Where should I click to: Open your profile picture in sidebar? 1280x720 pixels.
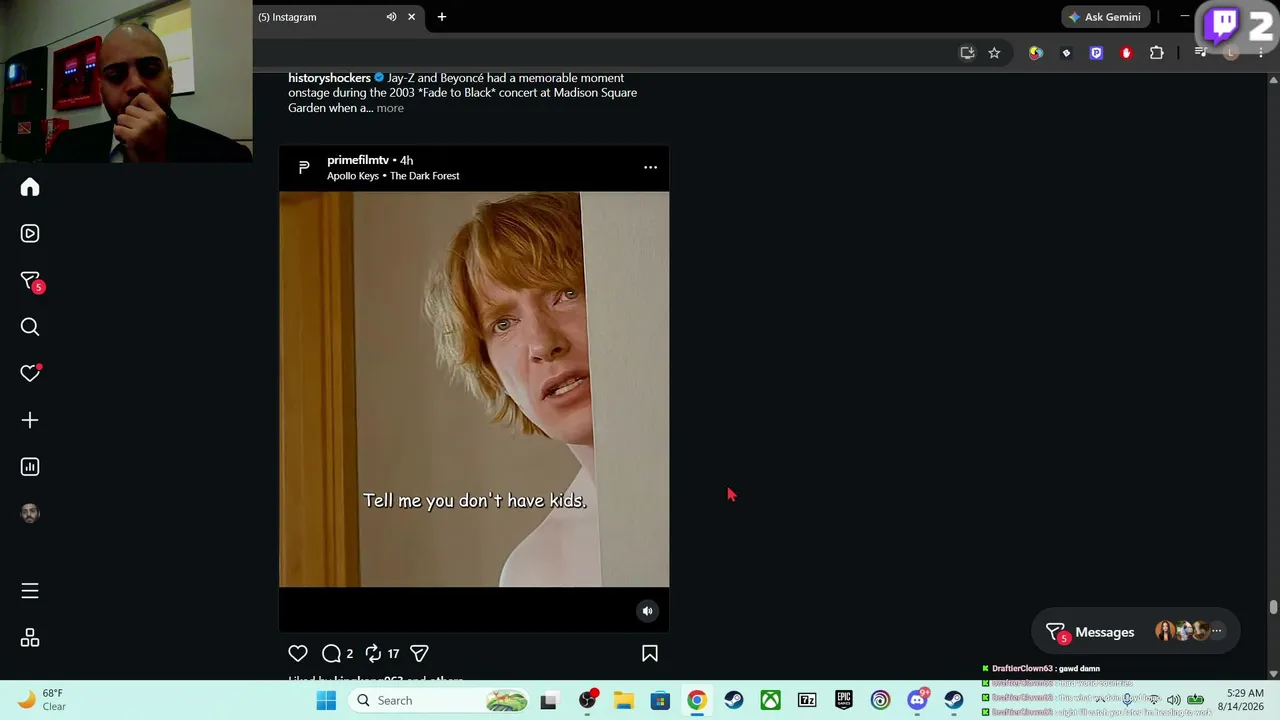point(30,513)
